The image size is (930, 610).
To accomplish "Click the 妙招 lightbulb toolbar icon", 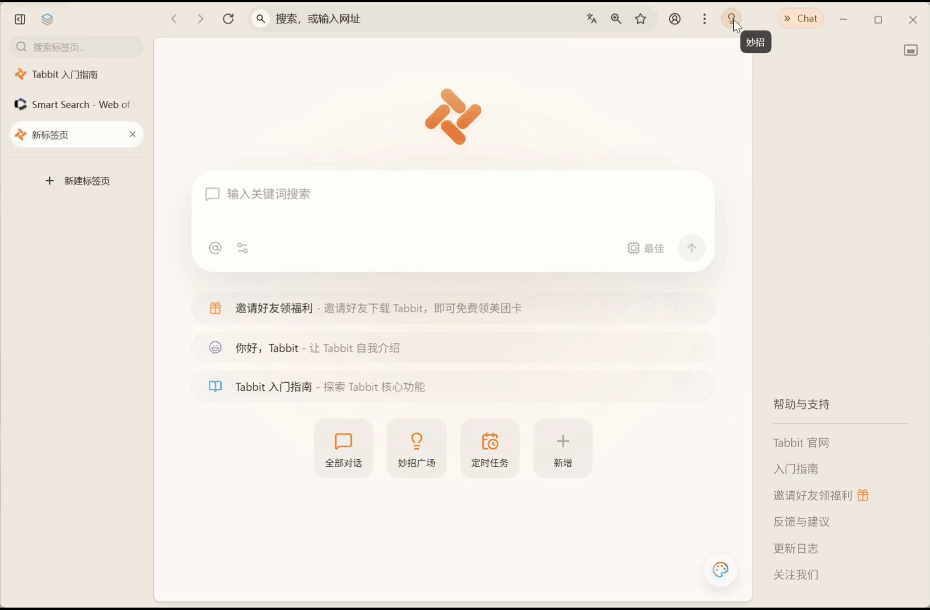I will (x=731, y=19).
